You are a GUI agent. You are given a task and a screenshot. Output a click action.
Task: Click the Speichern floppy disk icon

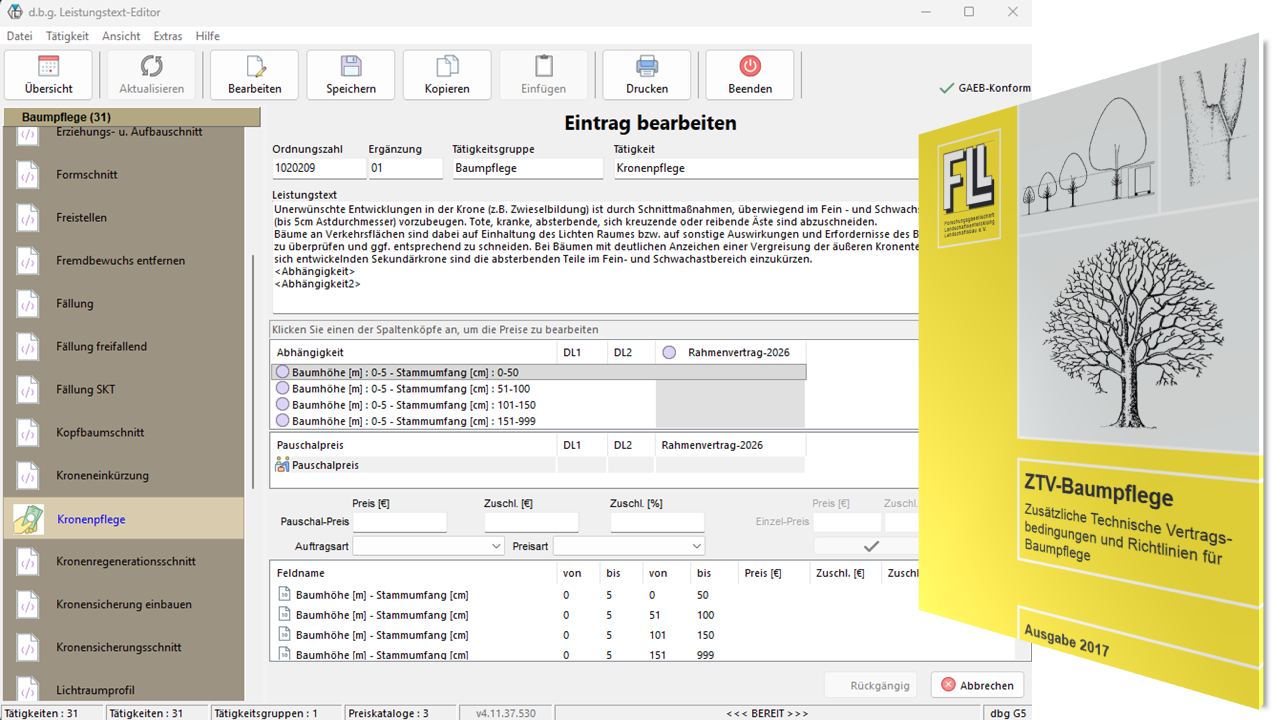click(350, 67)
